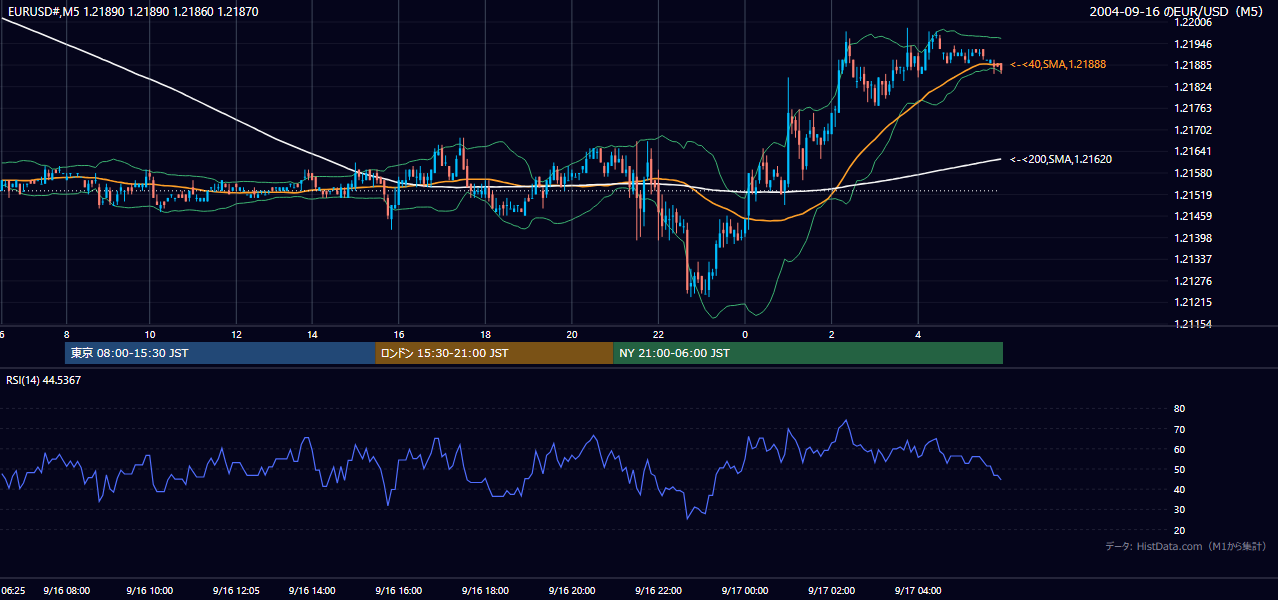Click price axis label 1.21459
Image resolution: width=1278 pixels, height=600 pixels.
click(x=1192, y=216)
